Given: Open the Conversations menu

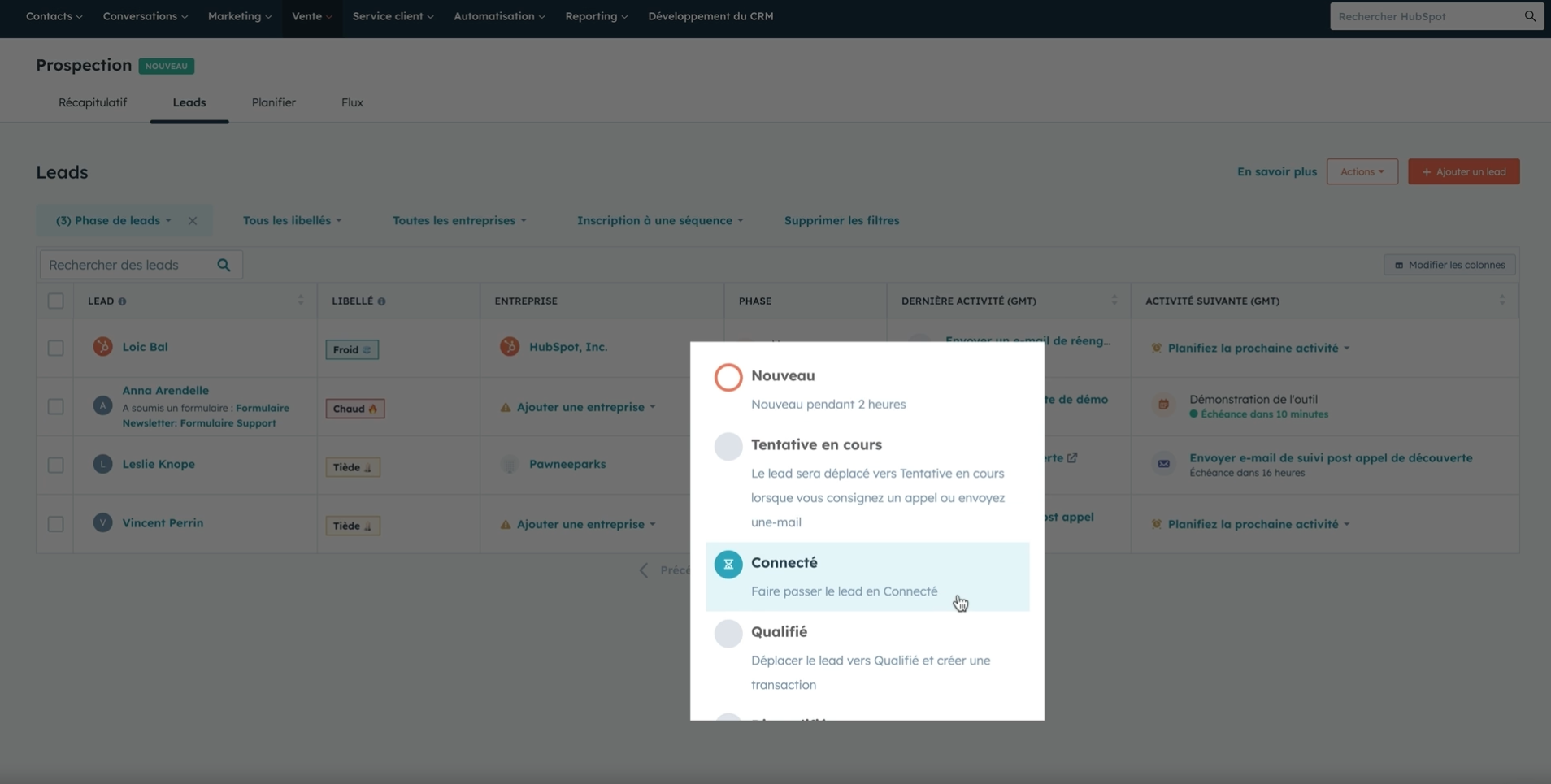Looking at the screenshot, I should point(145,16).
